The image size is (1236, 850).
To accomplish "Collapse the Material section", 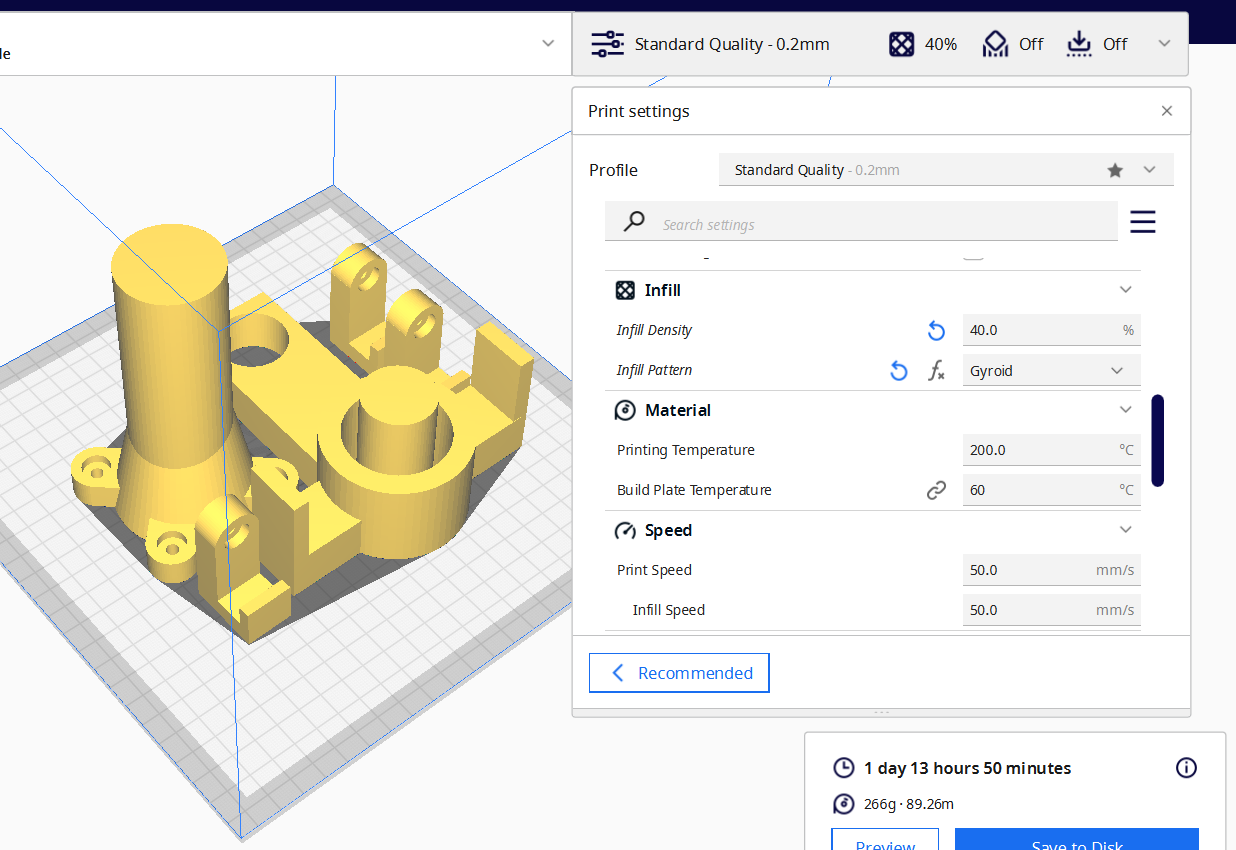I will pyautogui.click(x=1126, y=410).
